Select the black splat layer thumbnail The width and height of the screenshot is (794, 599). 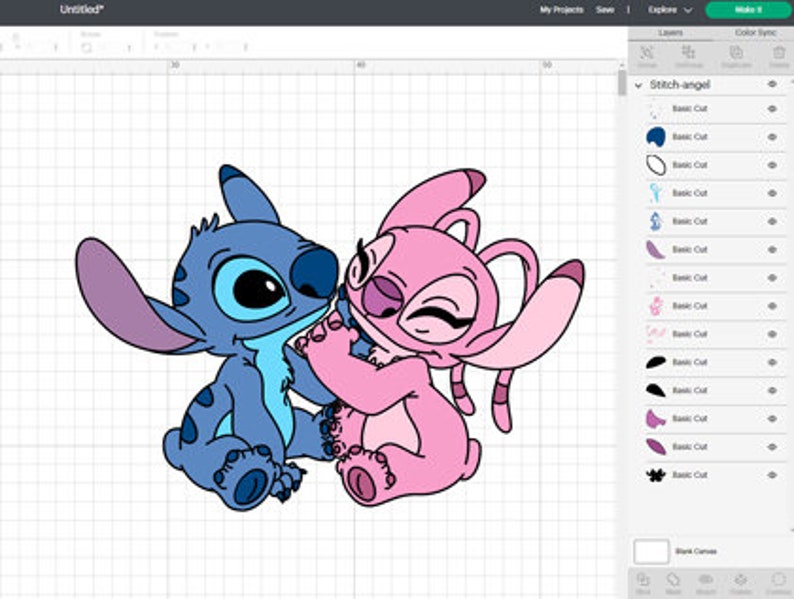(x=656, y=475)
